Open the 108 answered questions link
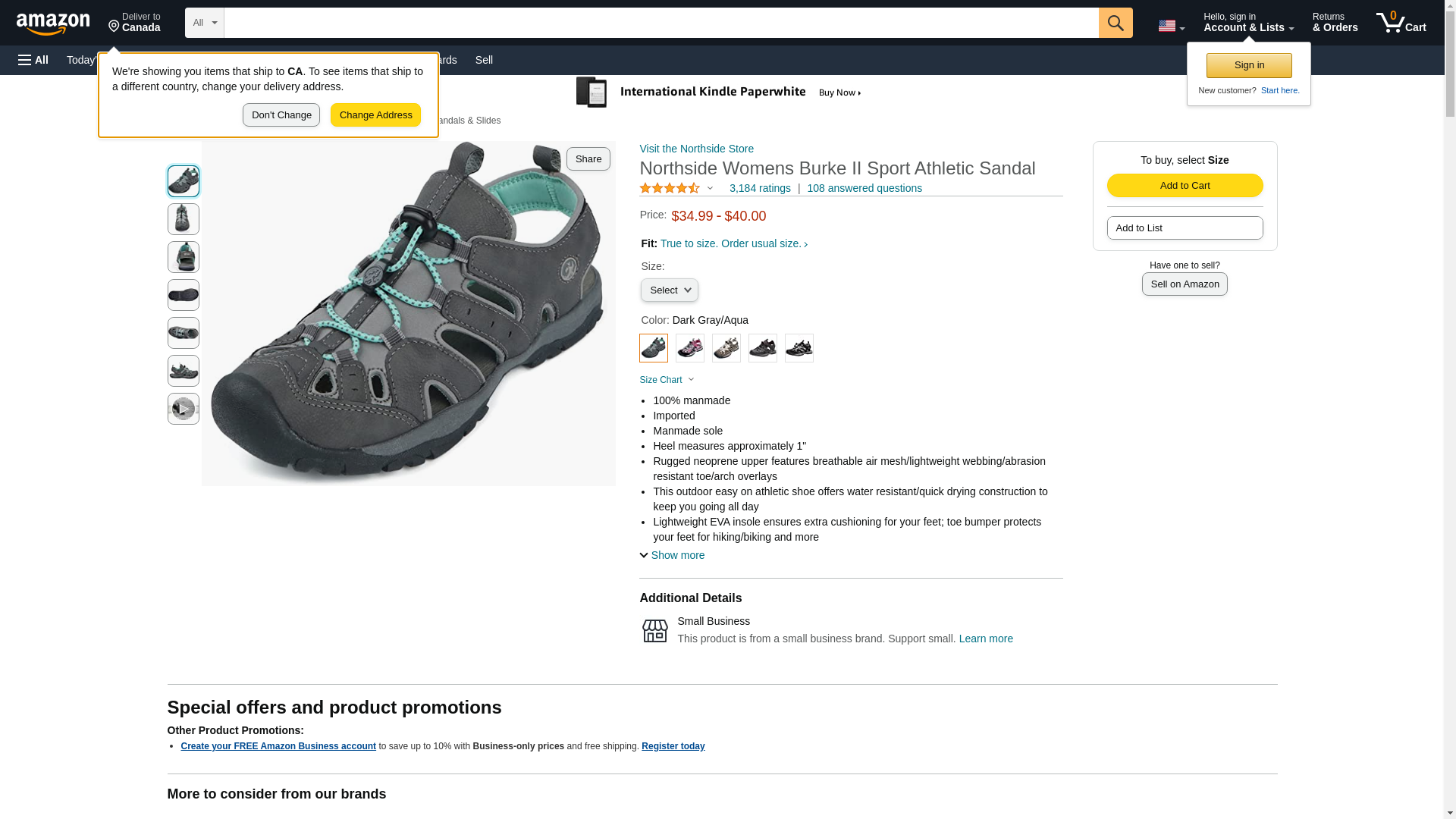Screen dimensions: 1456x819 [x=864, y=188]
